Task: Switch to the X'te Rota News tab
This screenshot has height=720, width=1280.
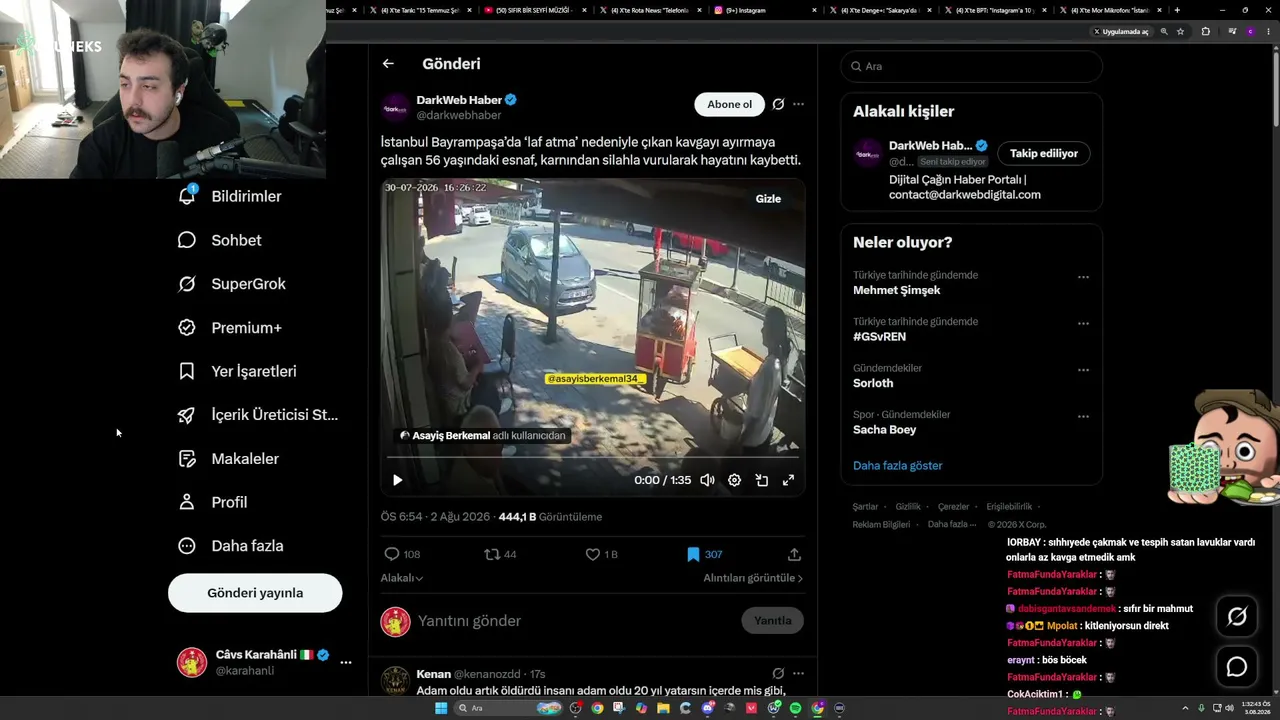Action: point(649,10)
